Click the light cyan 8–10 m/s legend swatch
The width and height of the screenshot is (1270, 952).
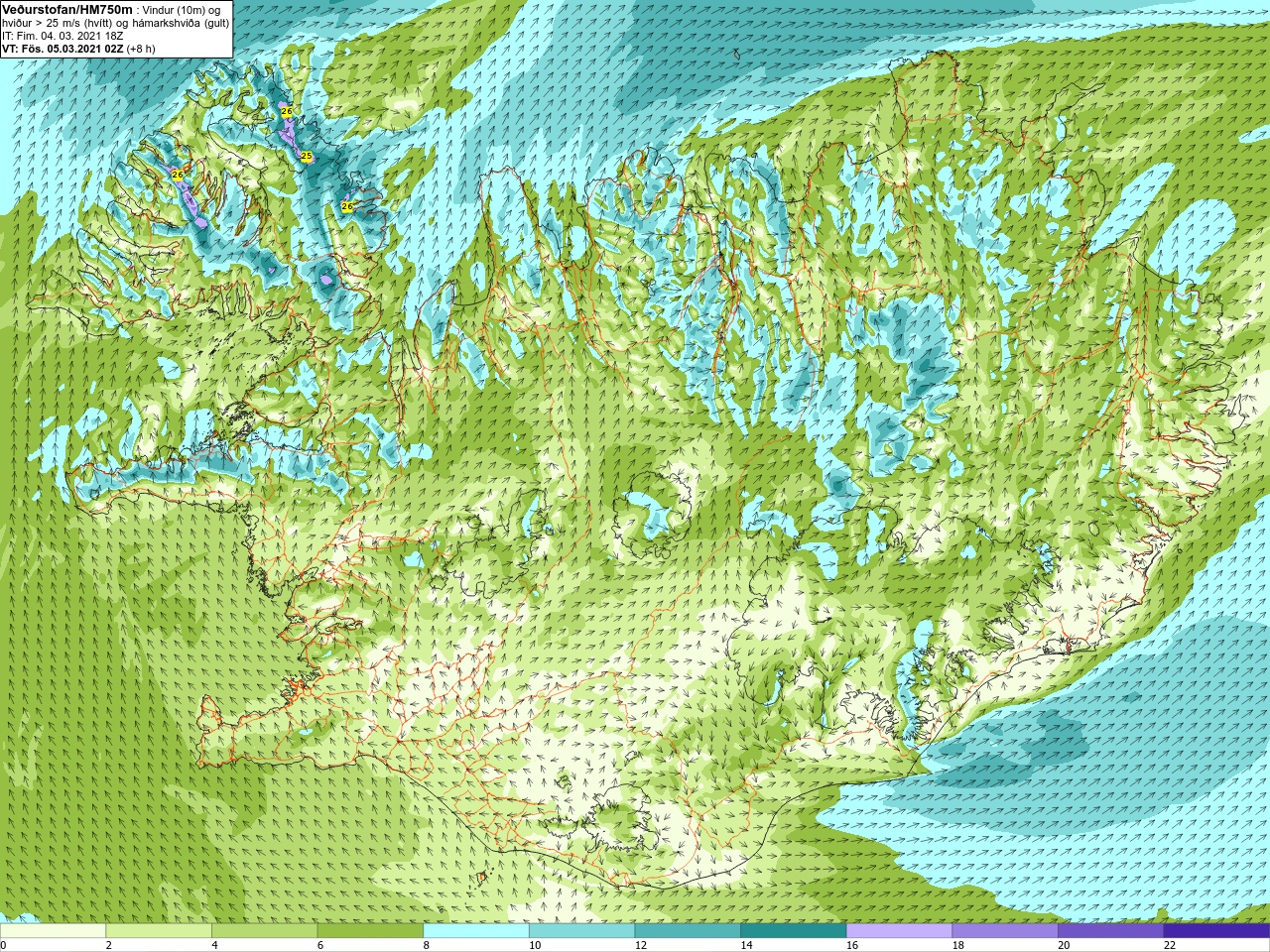[476, 931]
